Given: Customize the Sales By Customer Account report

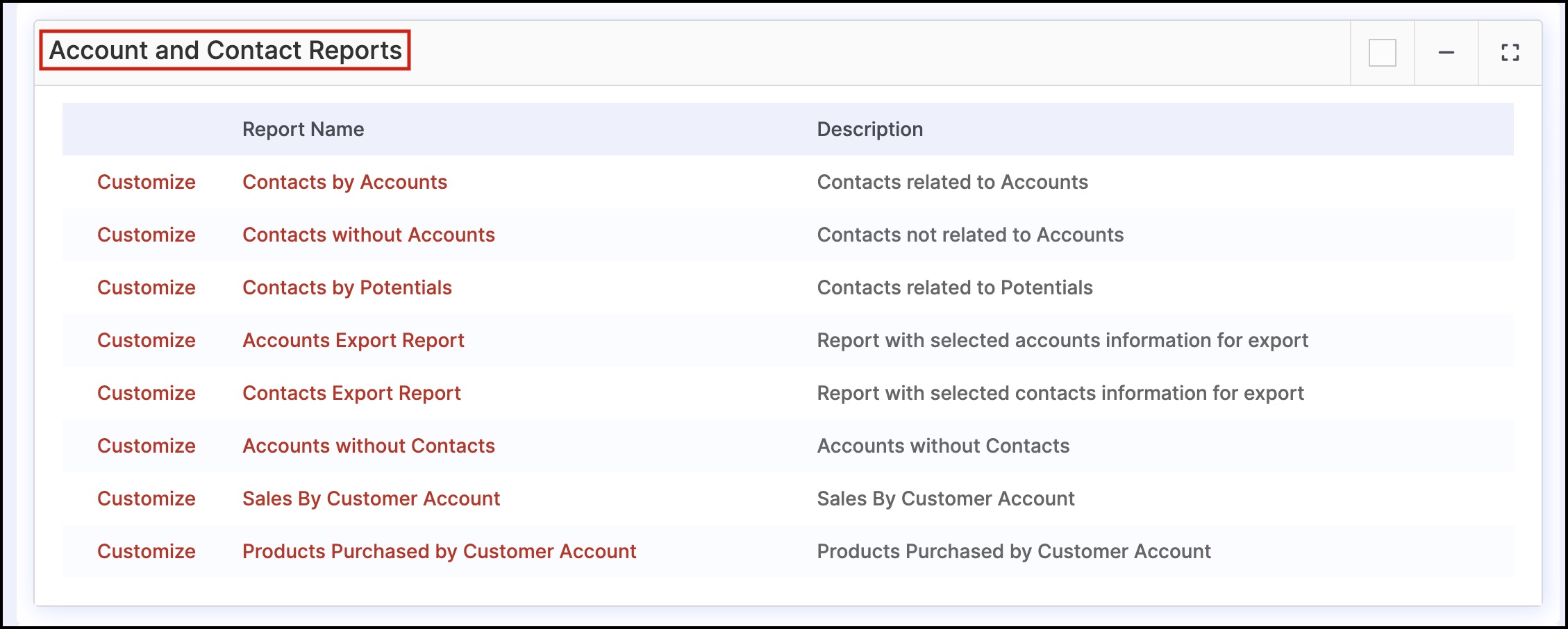Looking at the screenshot, I should pos(146,498).
